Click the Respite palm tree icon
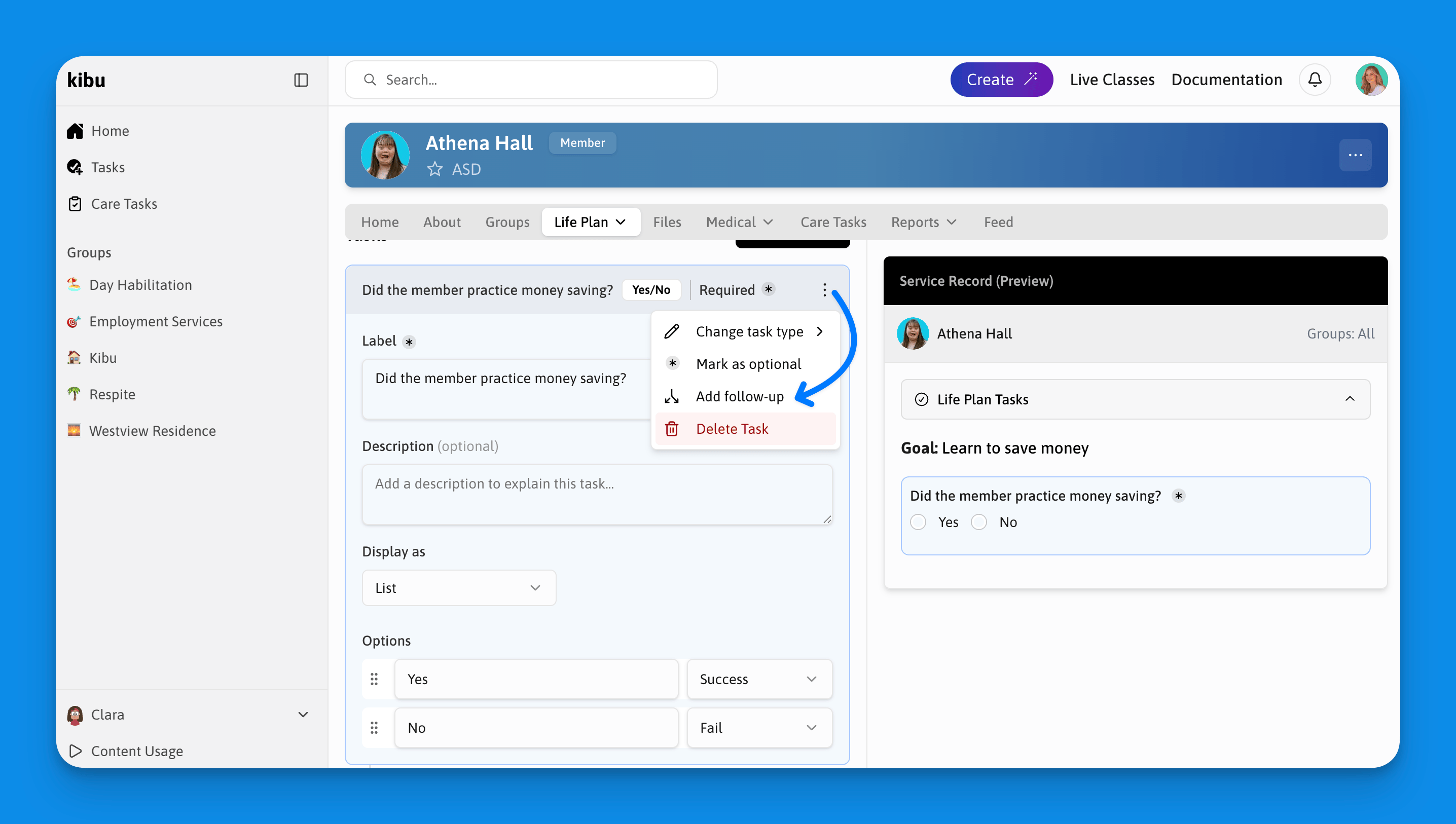This screenshot has height=824, width=1456. 74,394
